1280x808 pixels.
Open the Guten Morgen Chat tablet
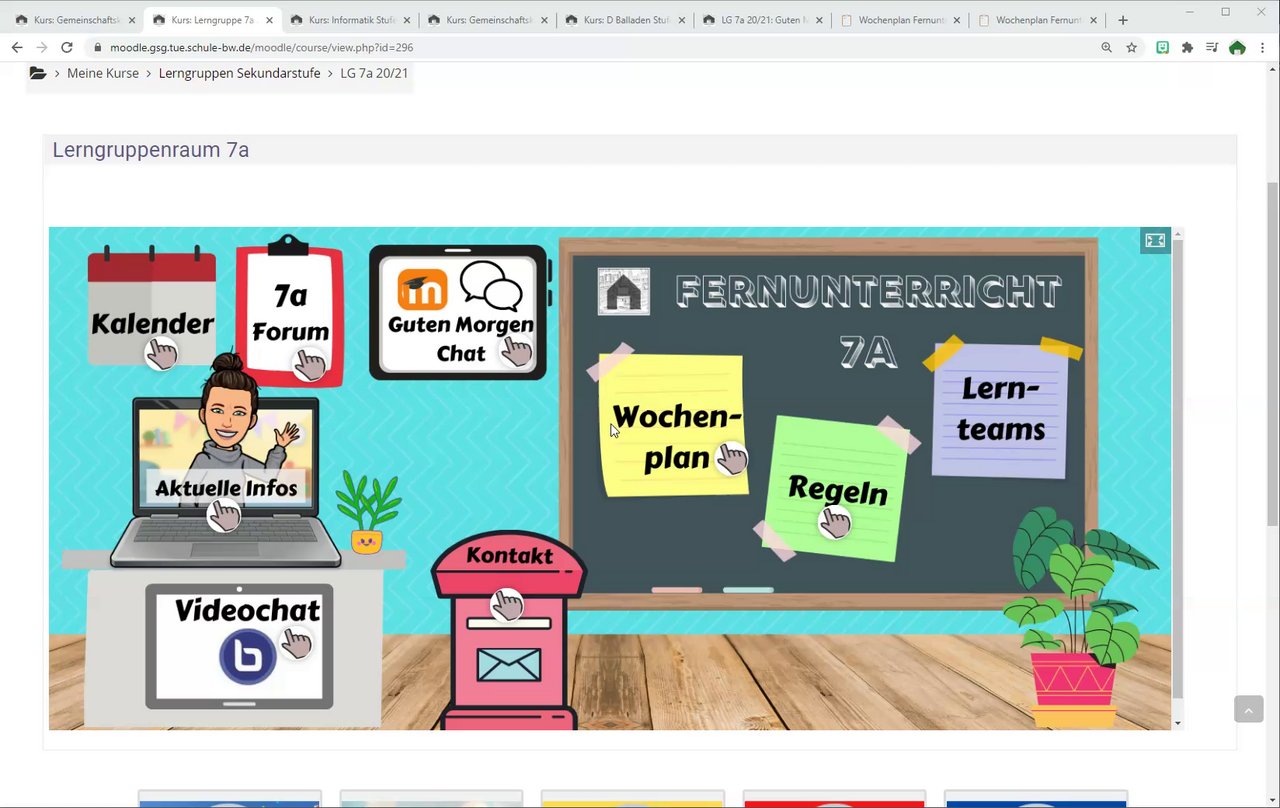coord(460,313)
